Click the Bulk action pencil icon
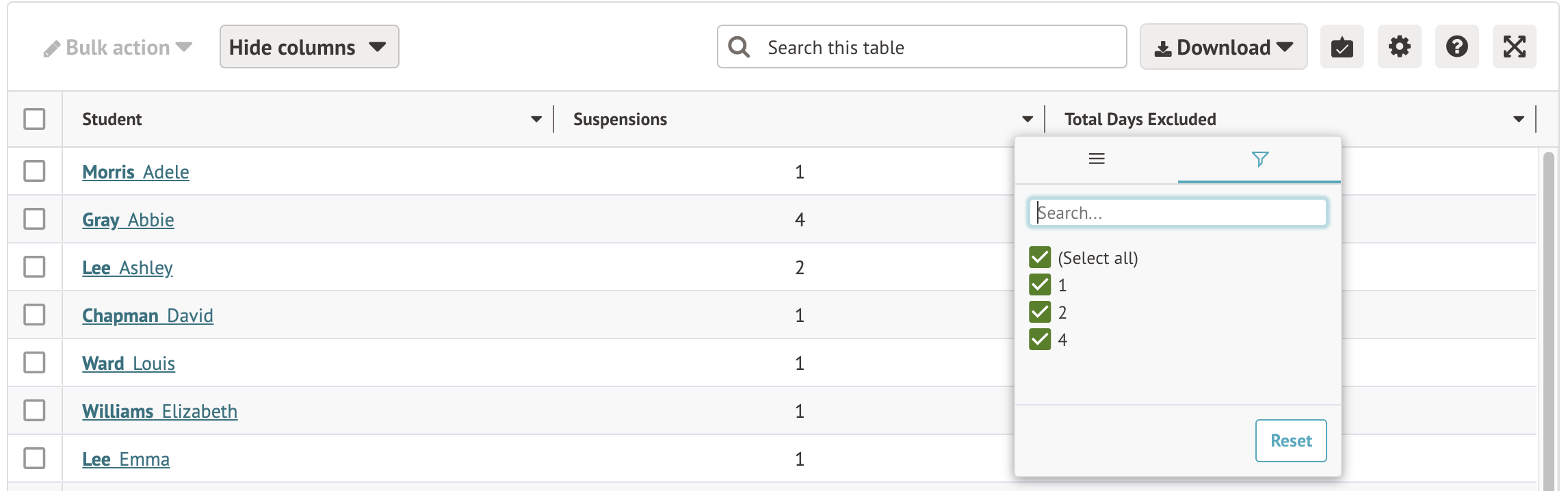 tap(52, 49)
